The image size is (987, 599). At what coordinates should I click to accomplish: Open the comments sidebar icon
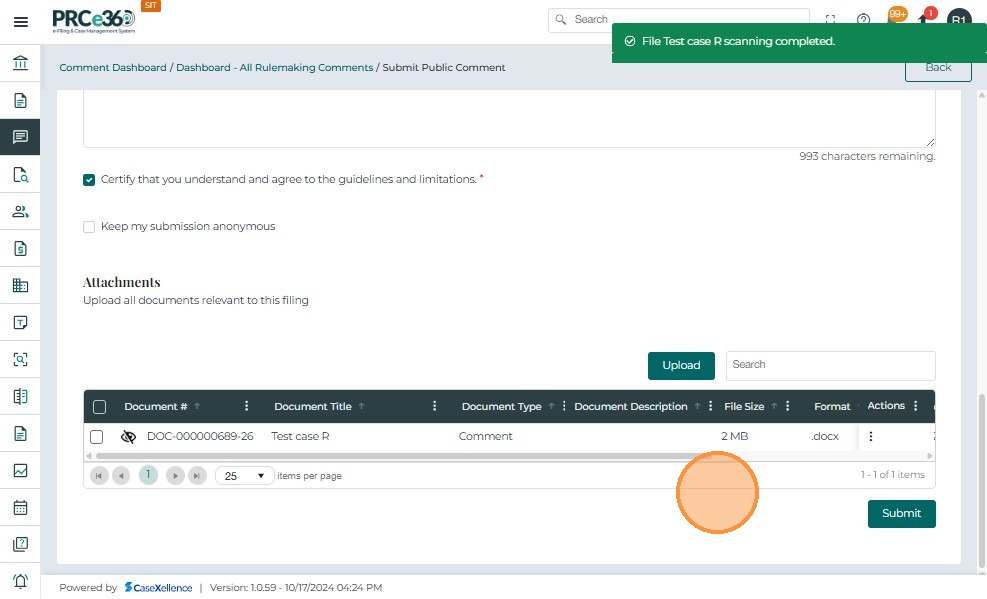pos(20,137)
